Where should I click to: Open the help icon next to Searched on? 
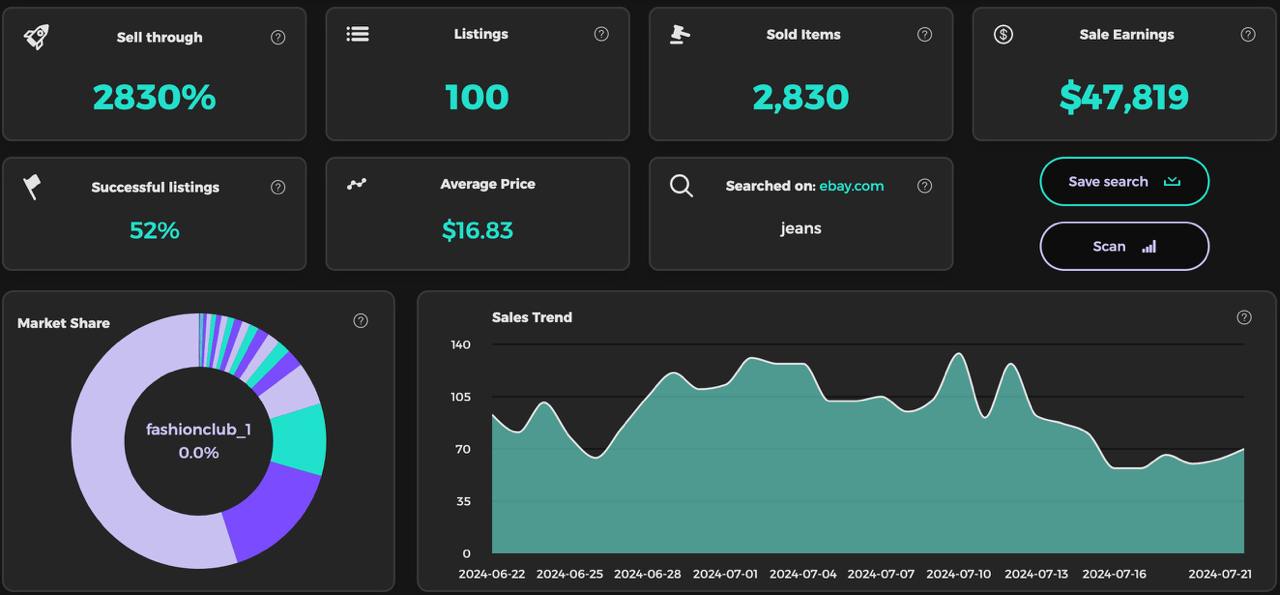pos(924,186)
